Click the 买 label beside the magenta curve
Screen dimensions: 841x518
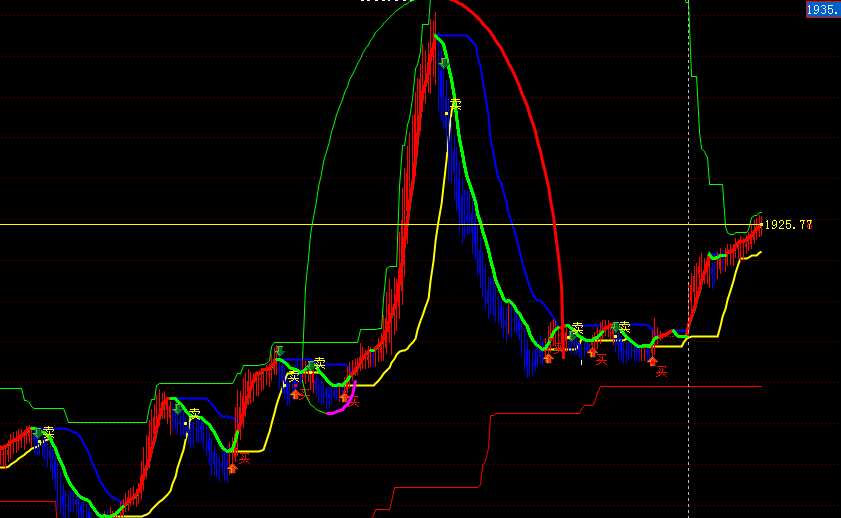click(353, 402)
